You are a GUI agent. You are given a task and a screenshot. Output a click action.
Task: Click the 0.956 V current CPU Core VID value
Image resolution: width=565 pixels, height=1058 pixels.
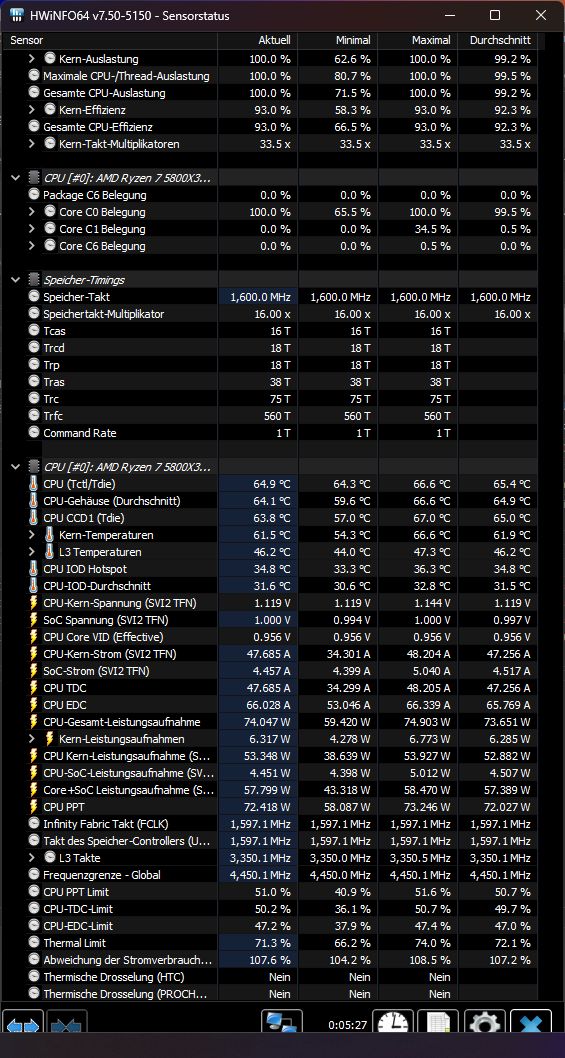point(272,636)
